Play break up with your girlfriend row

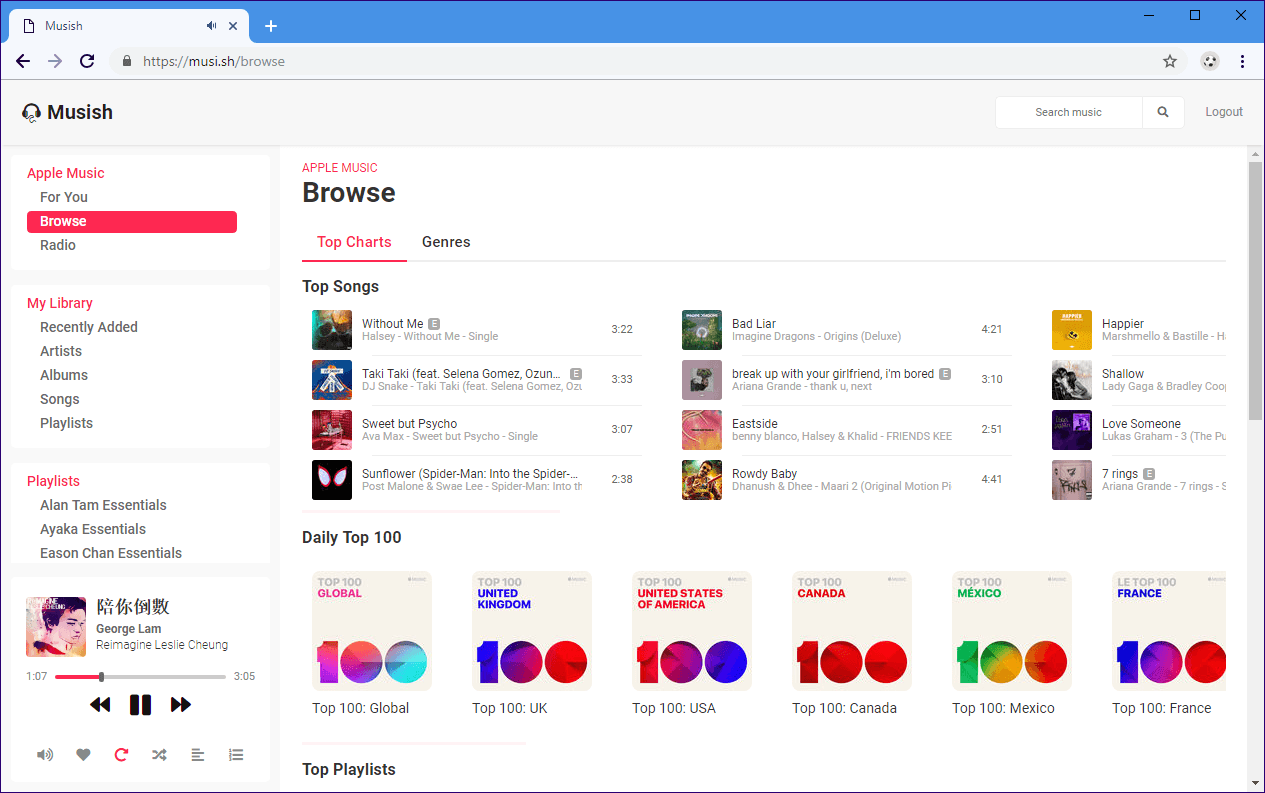(847, 380)
